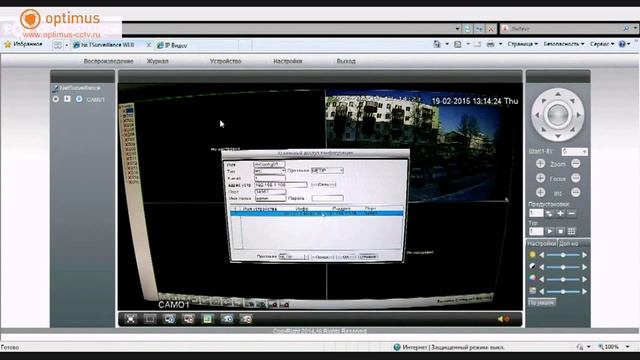Open the Безопасность menu dropdown

coord(564,44)
